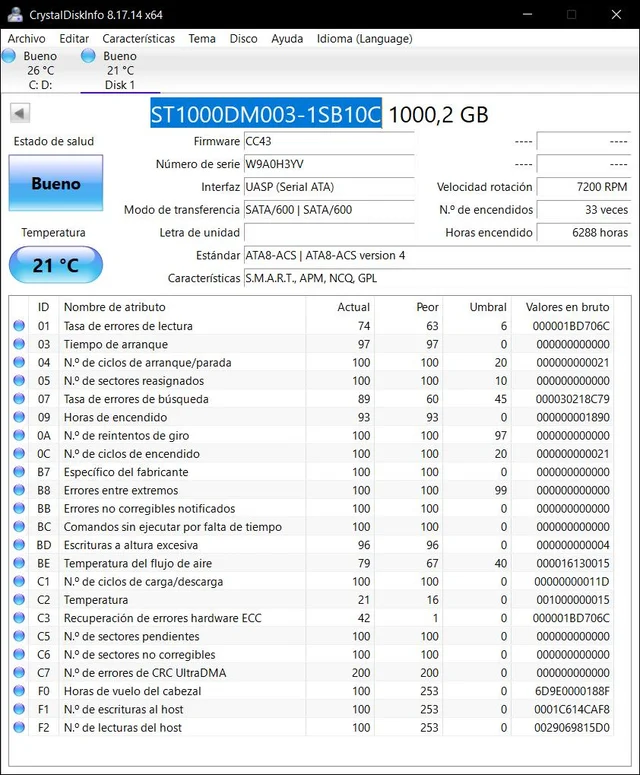640x775 pixels.
Task: Click status dot for Temperatura del flujo de aire
Action: point(19,563)
